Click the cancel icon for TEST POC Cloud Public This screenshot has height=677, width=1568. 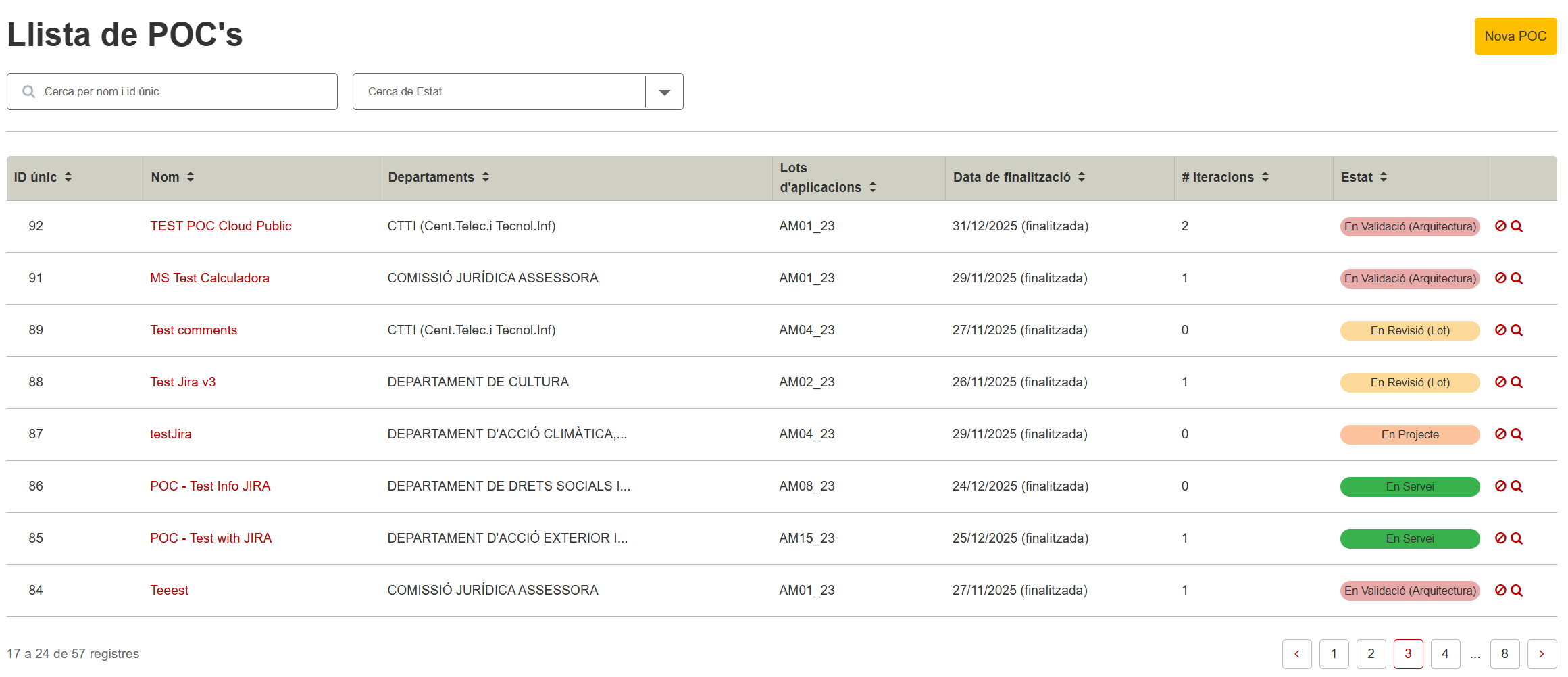1499,226
